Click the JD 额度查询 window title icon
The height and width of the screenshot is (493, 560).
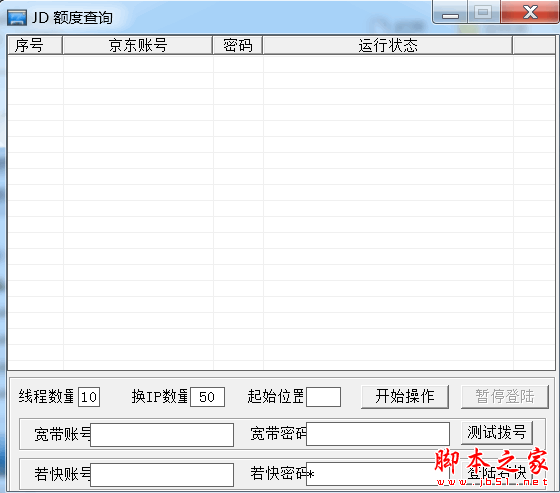(x=17, y=17)
